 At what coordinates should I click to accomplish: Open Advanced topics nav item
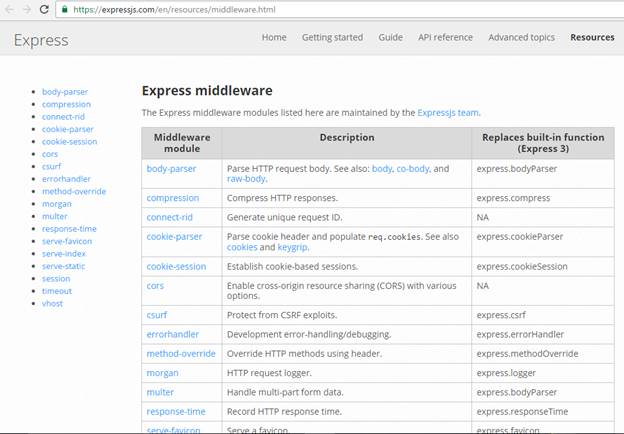tap(521, 37)
